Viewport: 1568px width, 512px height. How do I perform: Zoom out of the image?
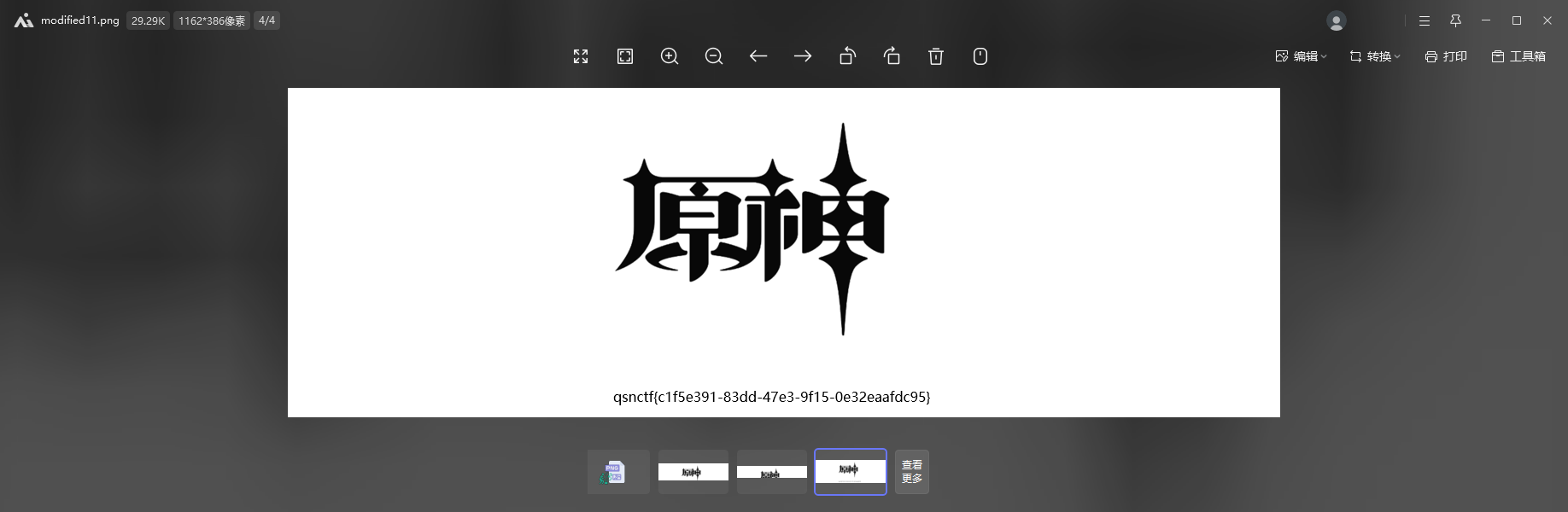coord(714,56)
